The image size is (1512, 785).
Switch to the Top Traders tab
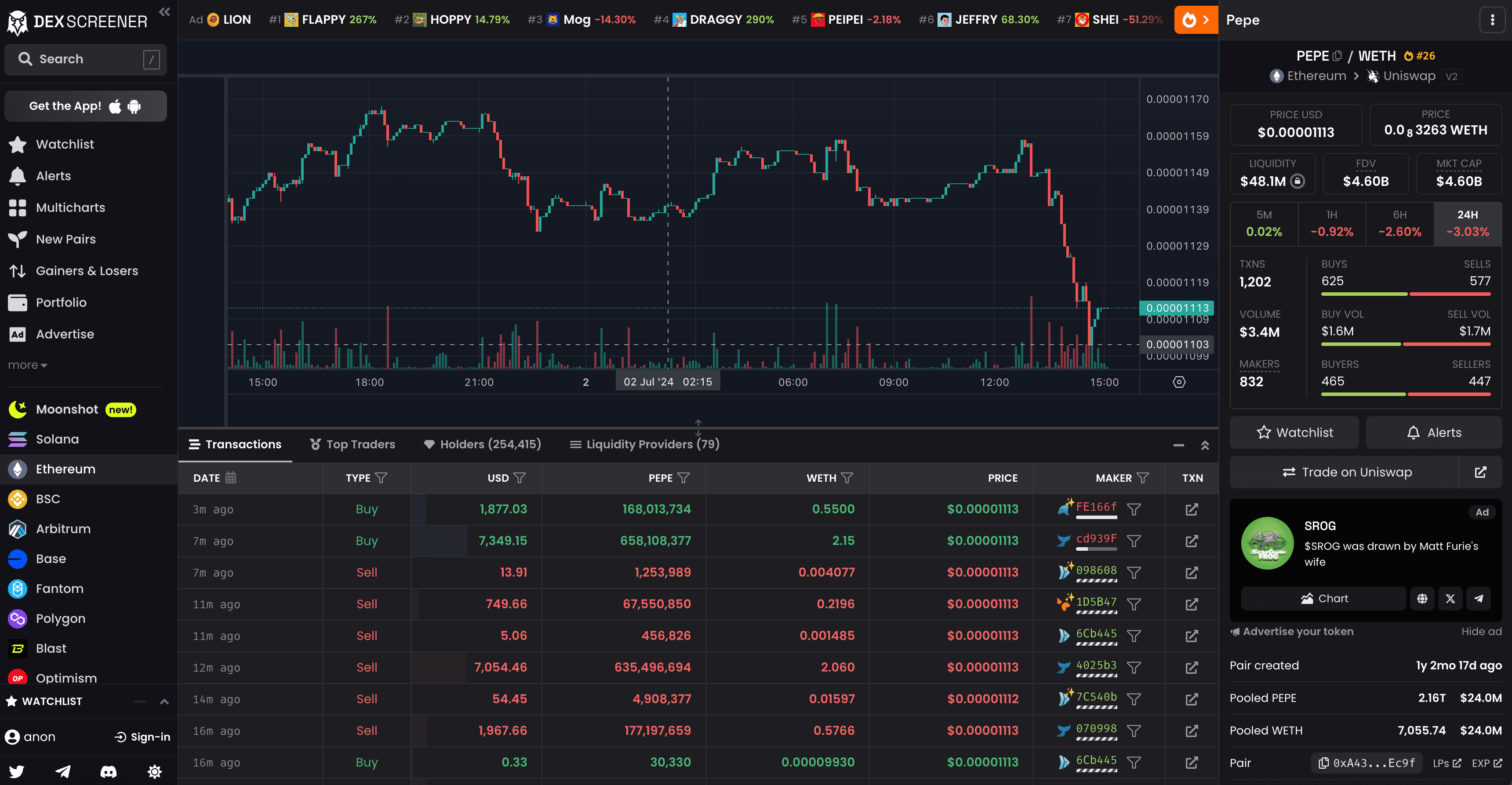coord(352,444)
